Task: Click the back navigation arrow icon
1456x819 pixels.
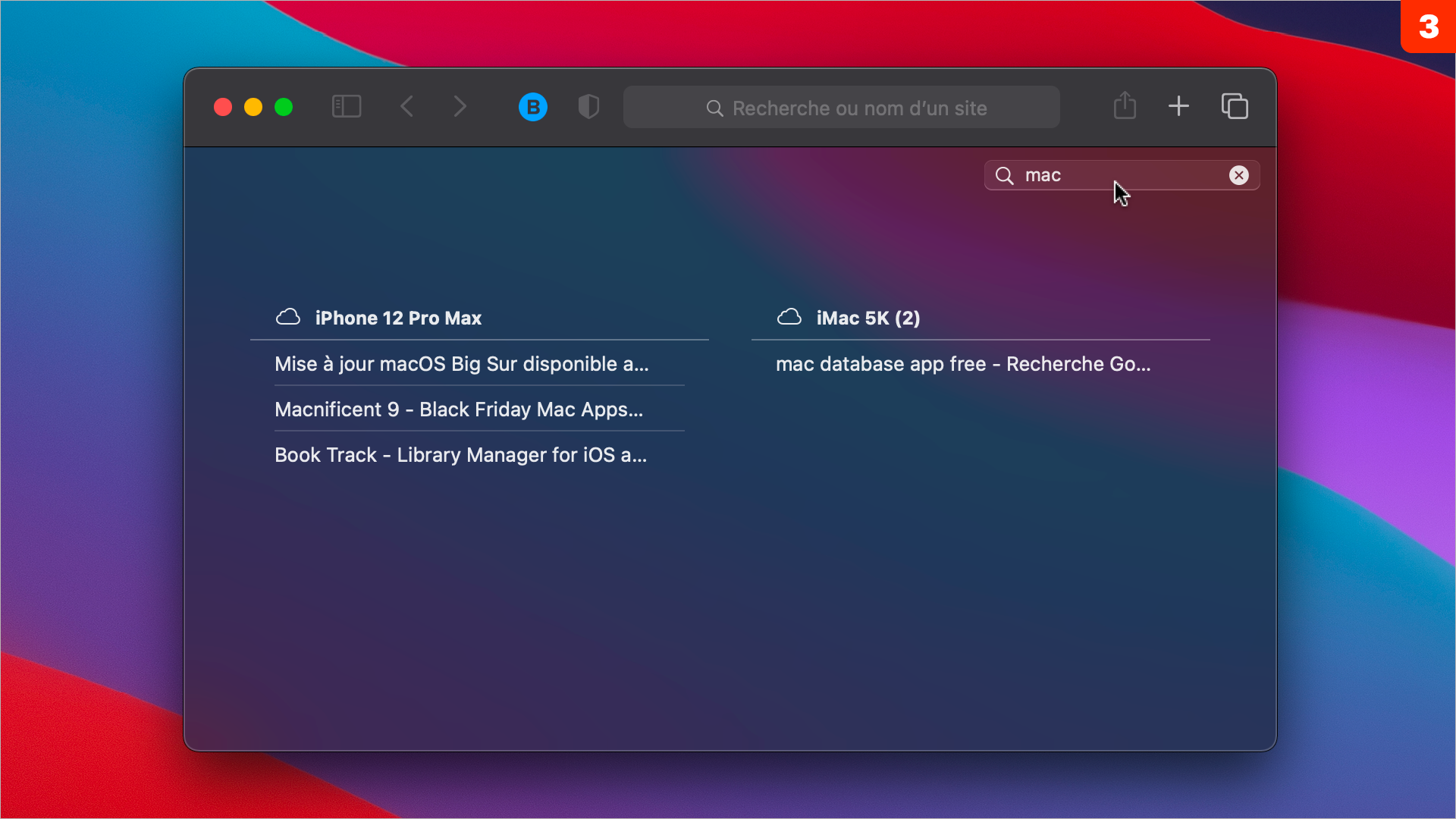Action: point(407,107)
